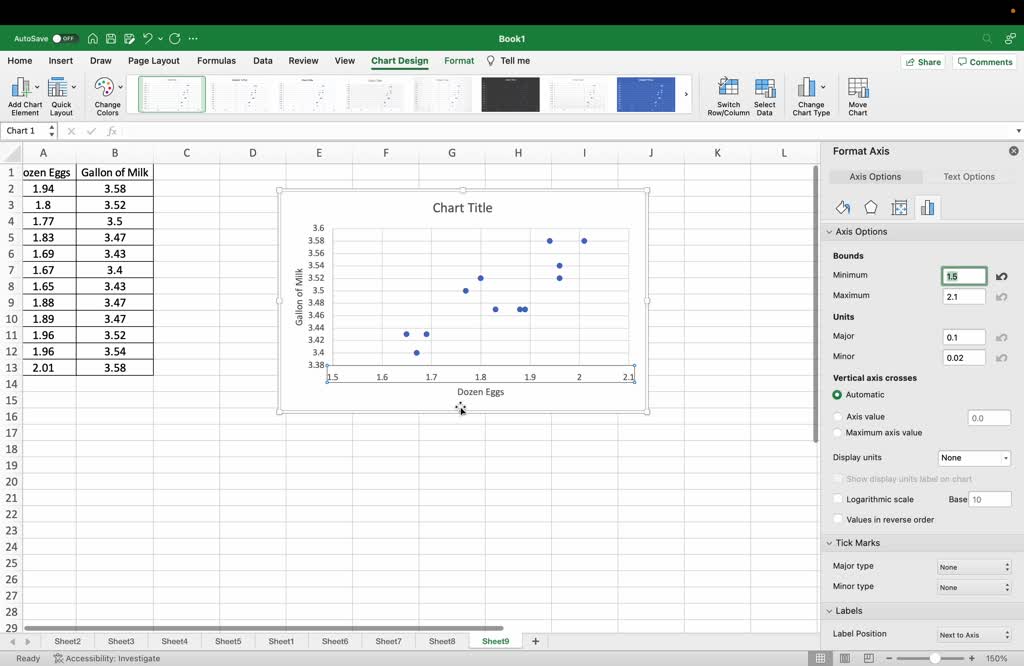
Task: Check Values in reverse order
Action: 838,520
